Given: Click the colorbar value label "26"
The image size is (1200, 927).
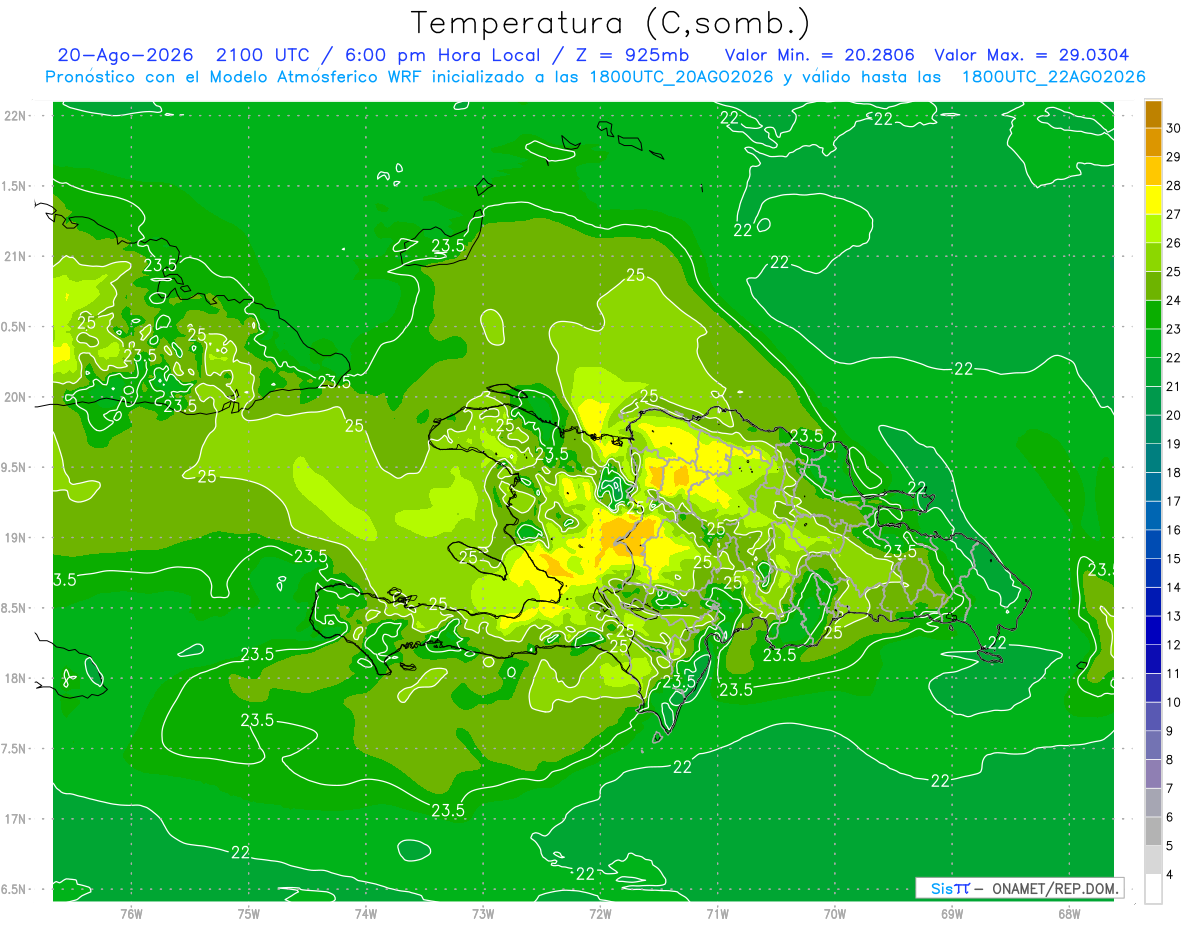Looking at the screenshot, I should tap(1174, 243).
